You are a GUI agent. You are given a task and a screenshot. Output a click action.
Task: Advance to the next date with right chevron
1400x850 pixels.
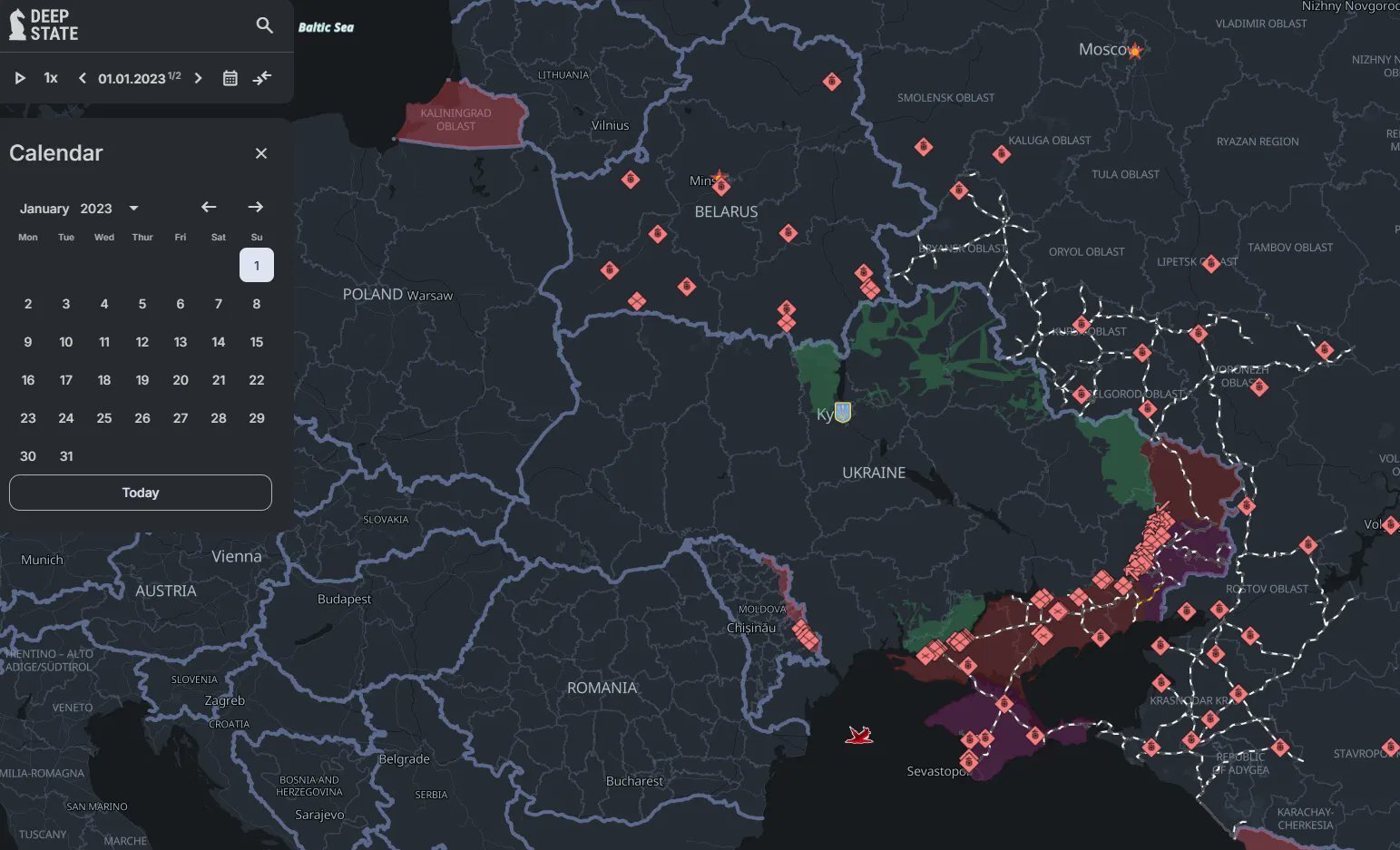[199, 78]
